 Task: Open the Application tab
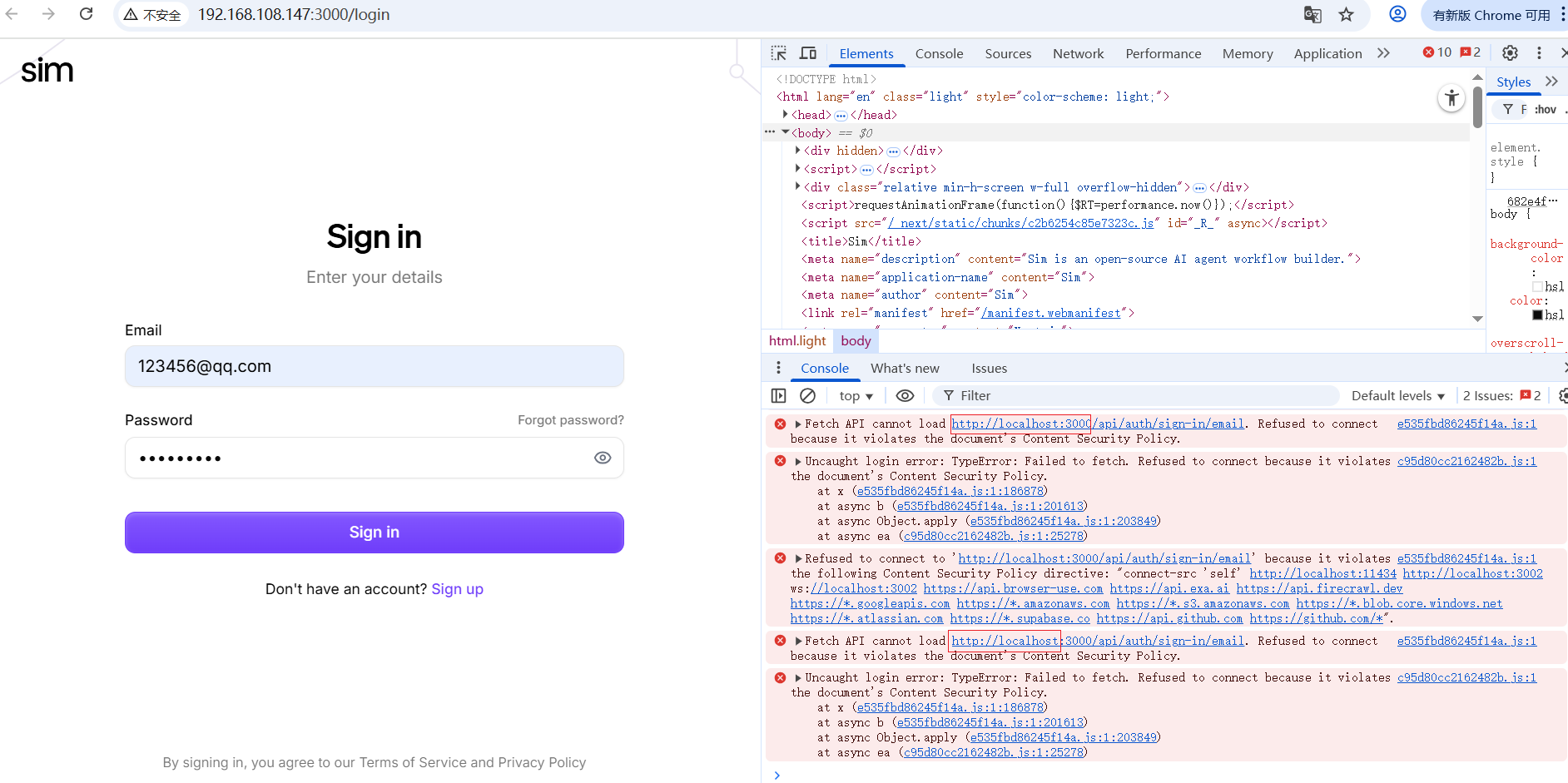tap(1327, 53)
